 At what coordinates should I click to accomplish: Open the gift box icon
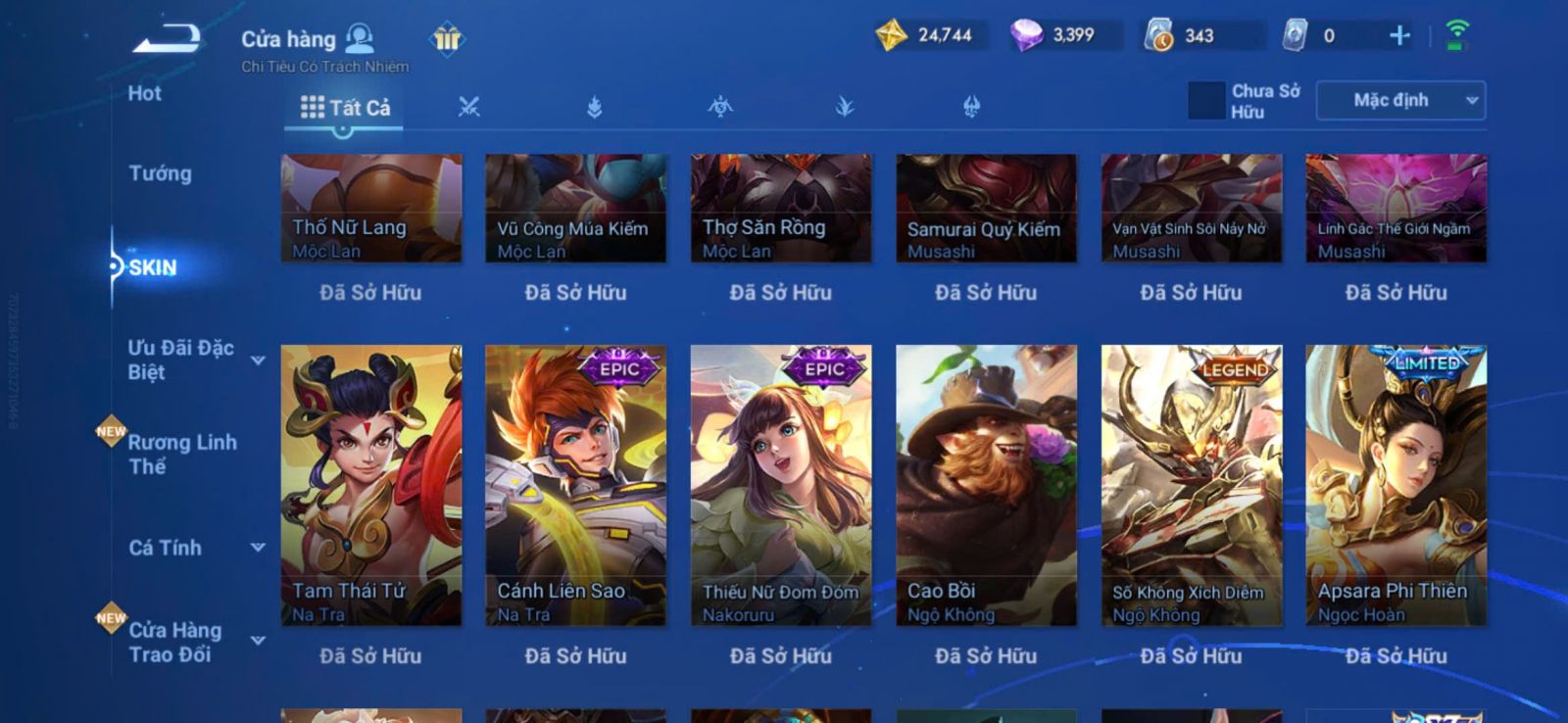tap(447, 39)
